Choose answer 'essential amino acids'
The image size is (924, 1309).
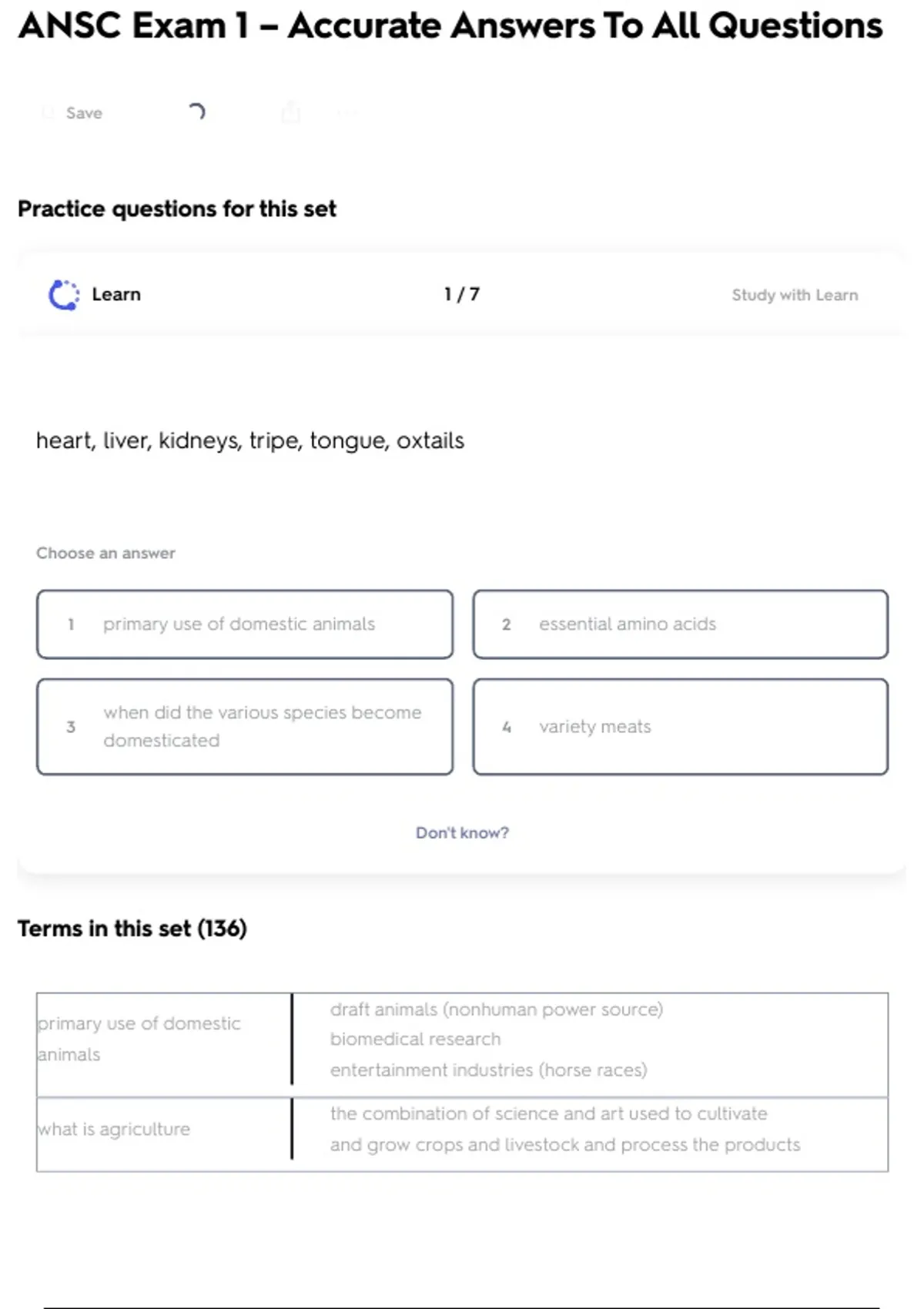681,624
